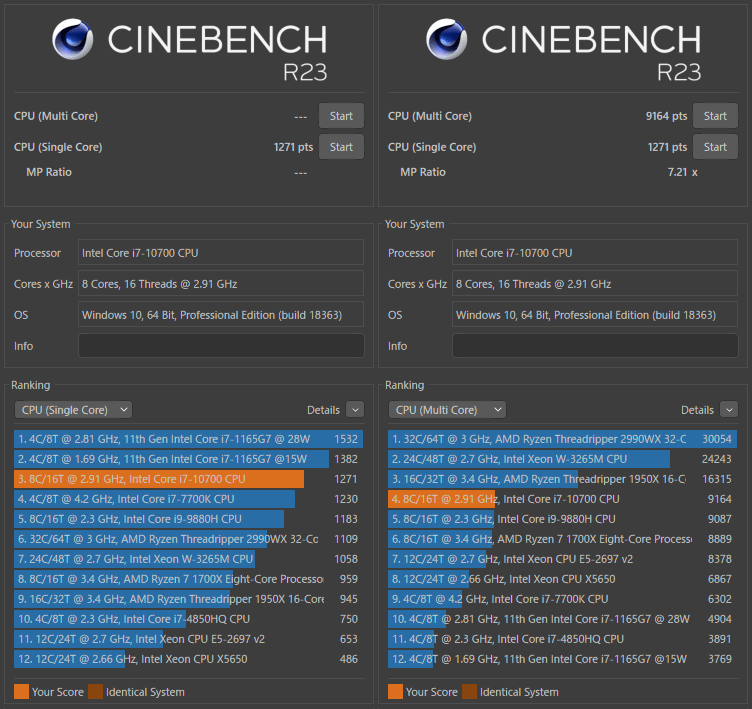Select single-core Xeon E5-2697 v2 row scoring 653
Screen dimensions: 752x709
click(x=188, y=639)
